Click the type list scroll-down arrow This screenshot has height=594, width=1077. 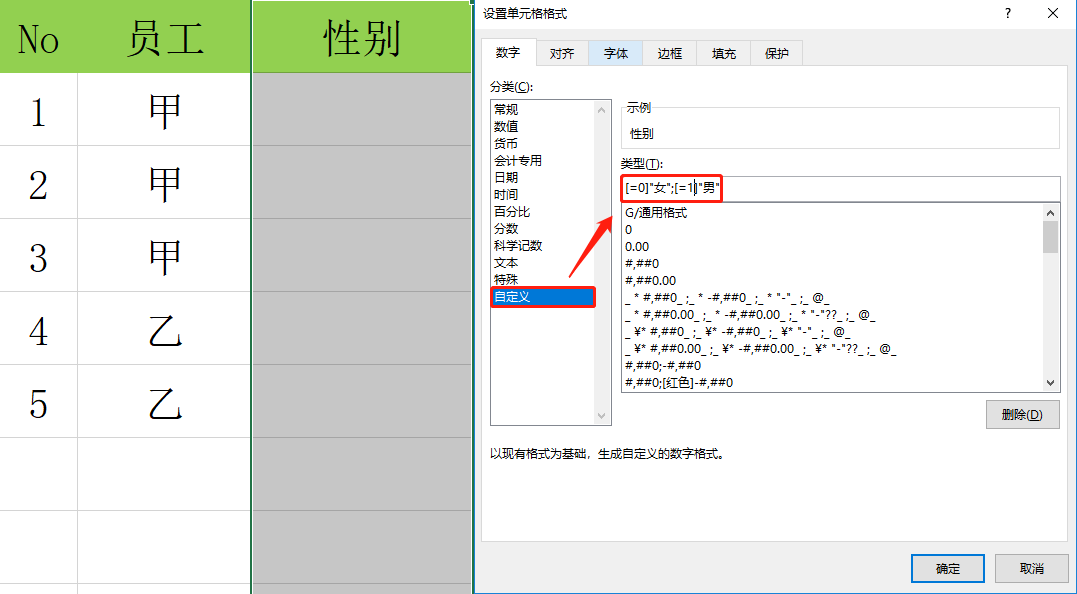(x=1050, y=383)
